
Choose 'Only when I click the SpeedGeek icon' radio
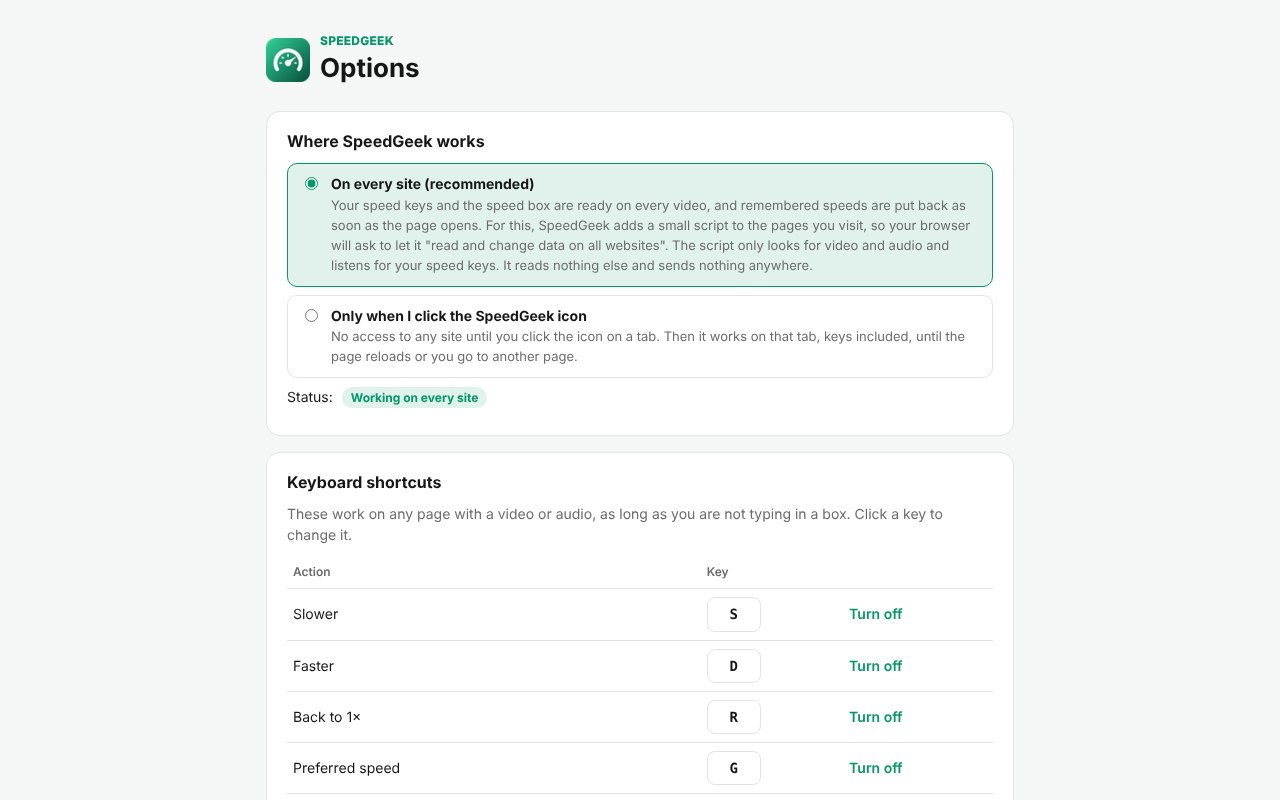pos(312,316)
